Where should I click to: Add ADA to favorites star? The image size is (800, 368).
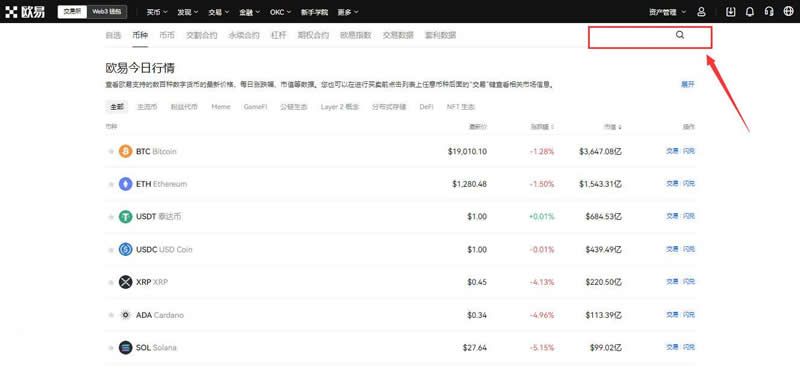[110, 315]
